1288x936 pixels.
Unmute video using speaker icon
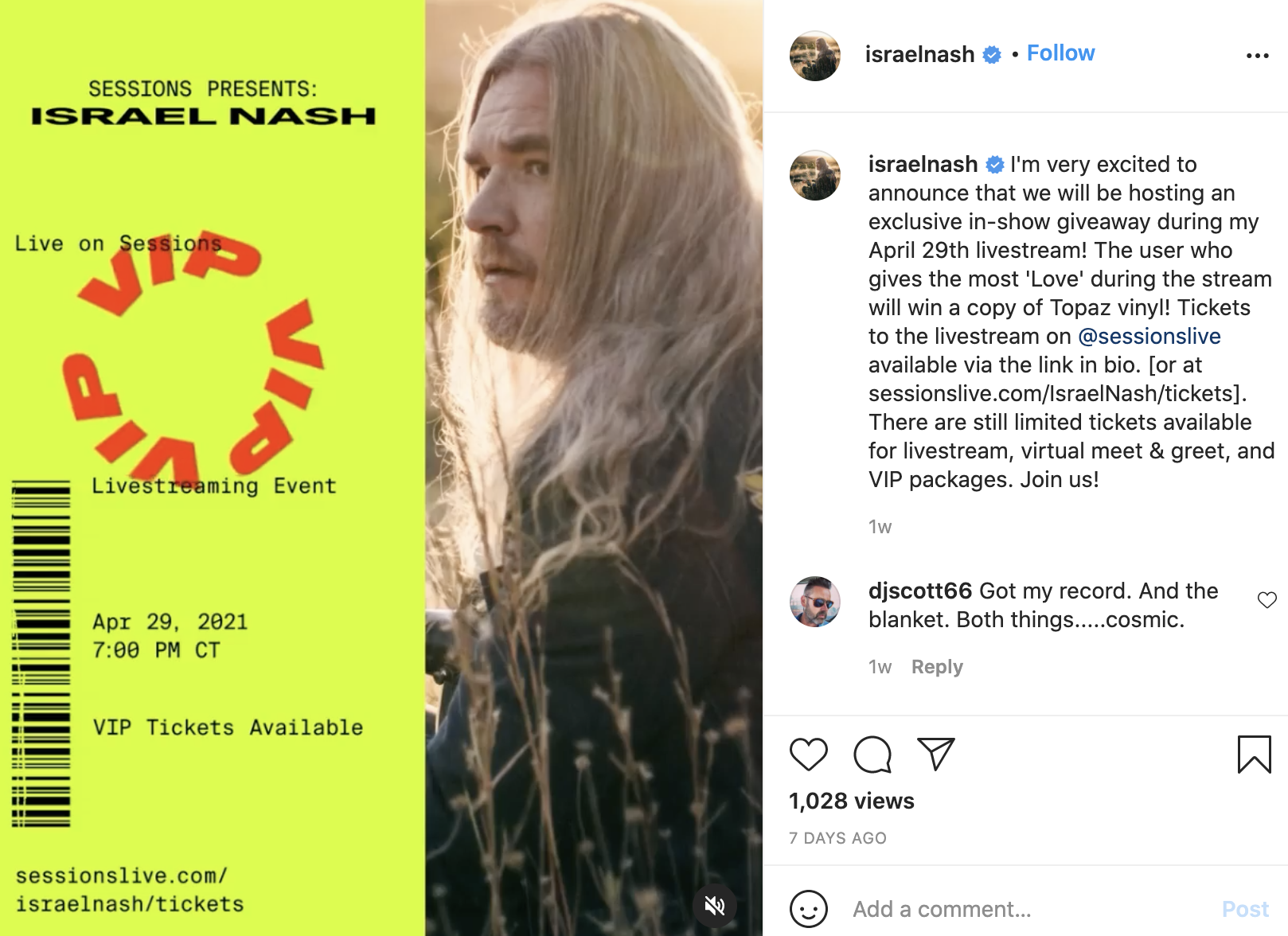pyautogui.click(x=715, y=905)
